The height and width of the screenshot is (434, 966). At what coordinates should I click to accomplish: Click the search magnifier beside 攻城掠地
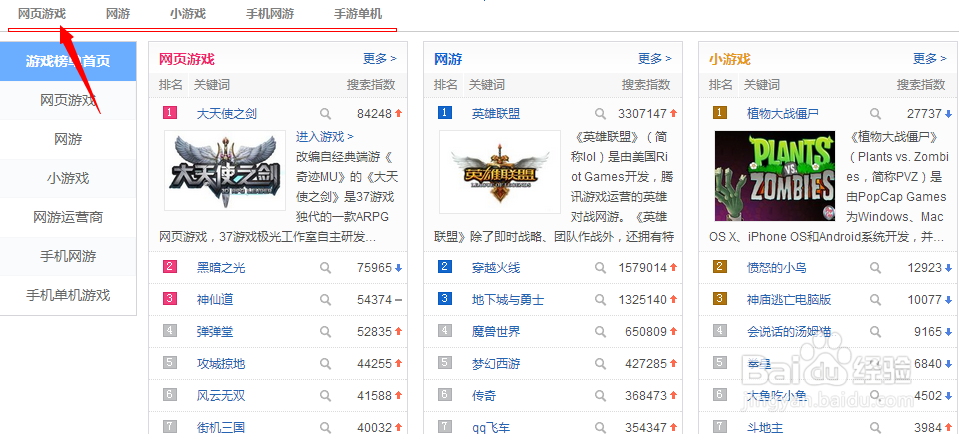tap(325, 364)
